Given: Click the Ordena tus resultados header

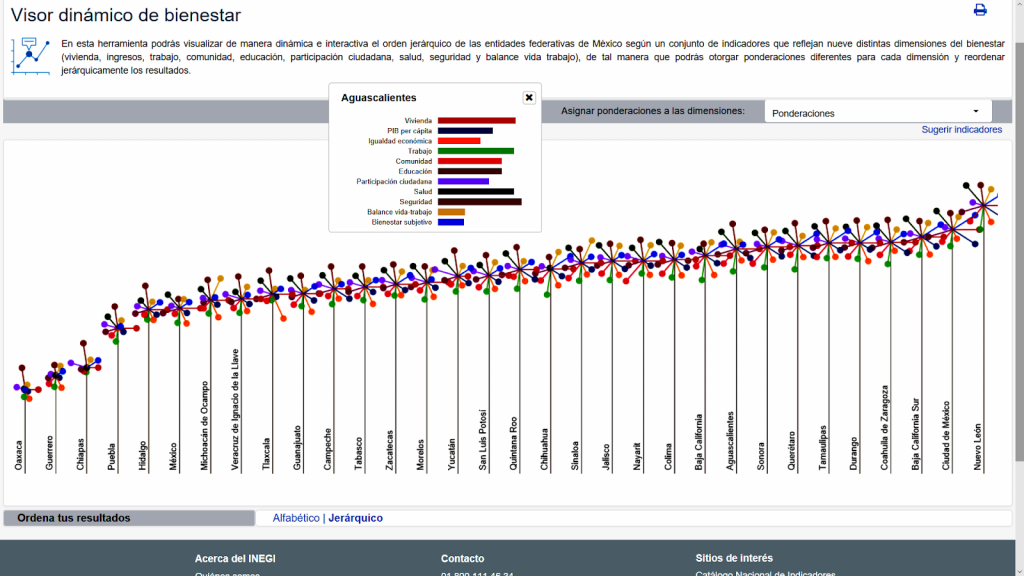Looking at the screenshot, I should 74,518.
